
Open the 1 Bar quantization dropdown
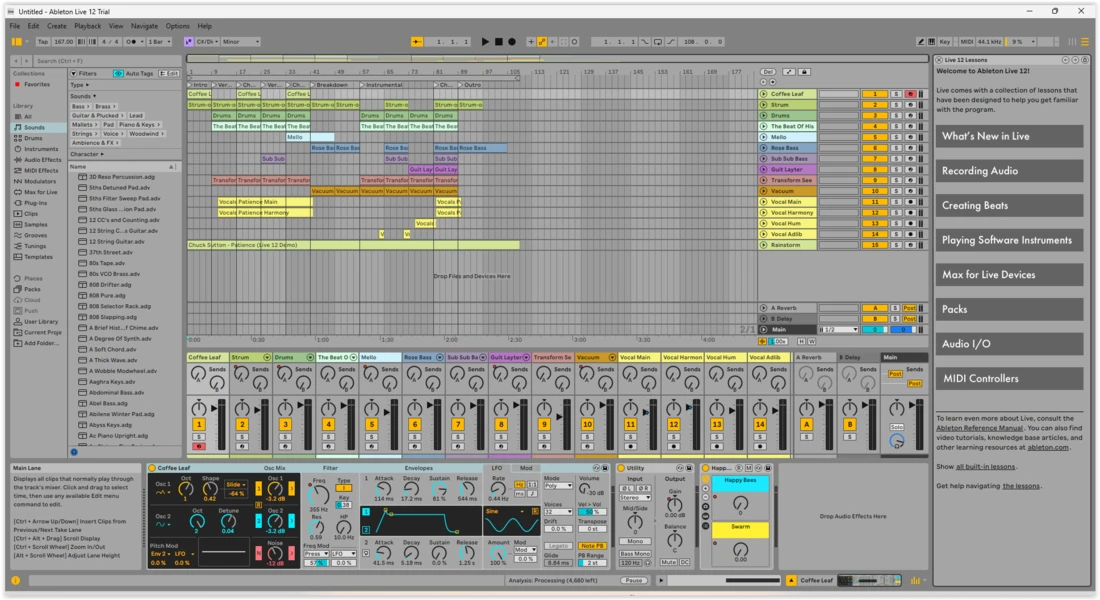click(160, 42)
